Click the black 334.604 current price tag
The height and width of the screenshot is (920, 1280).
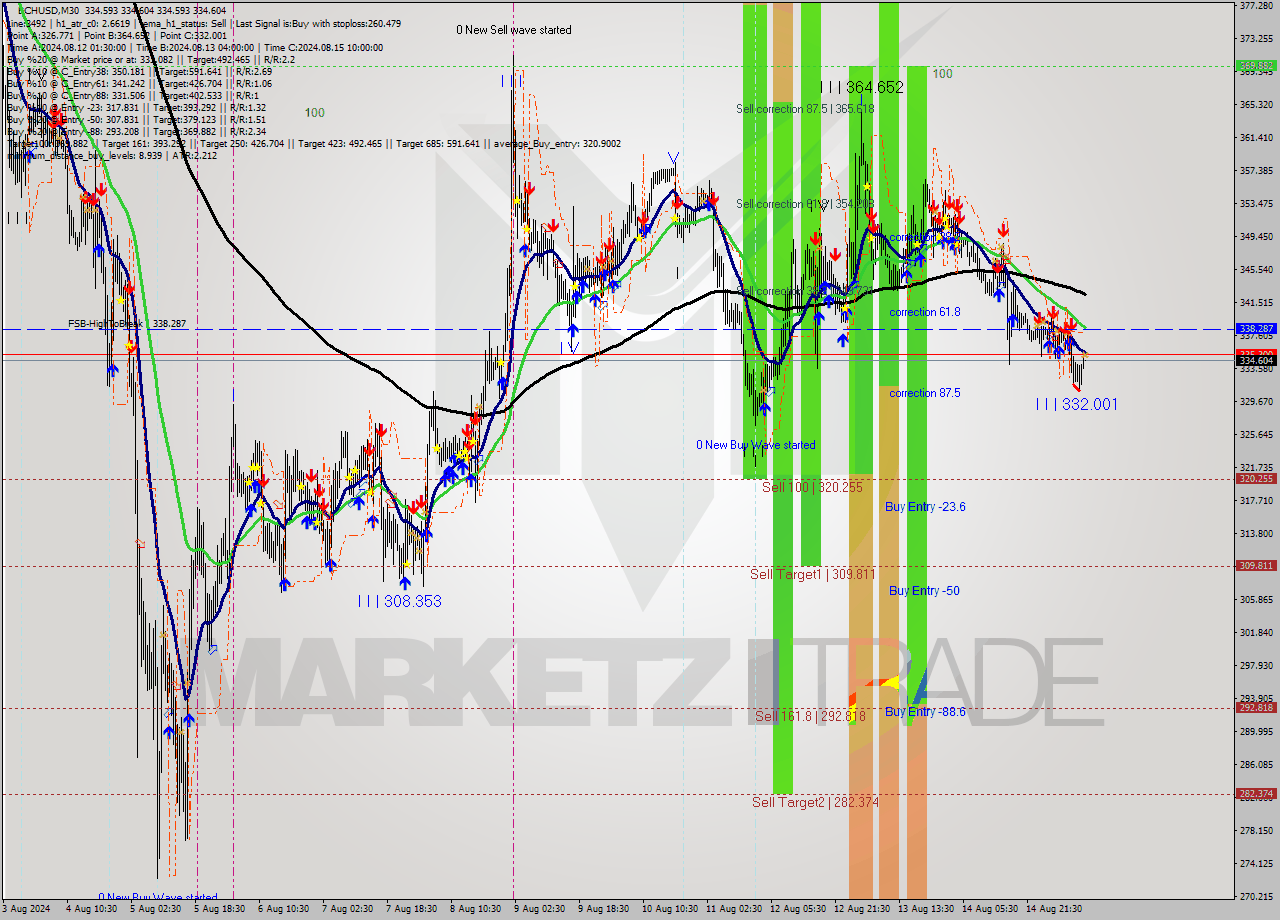click(1256, 360)
